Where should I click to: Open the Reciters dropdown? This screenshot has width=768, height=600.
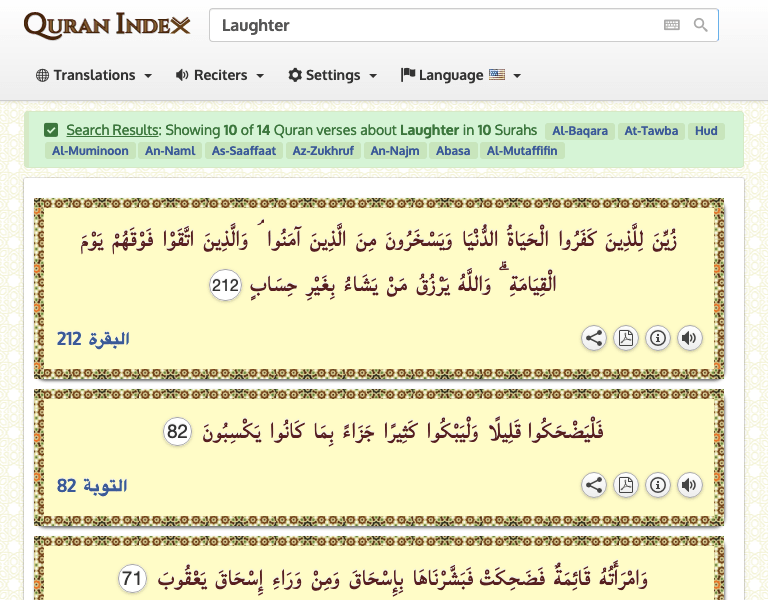click(x=220, y=75)
